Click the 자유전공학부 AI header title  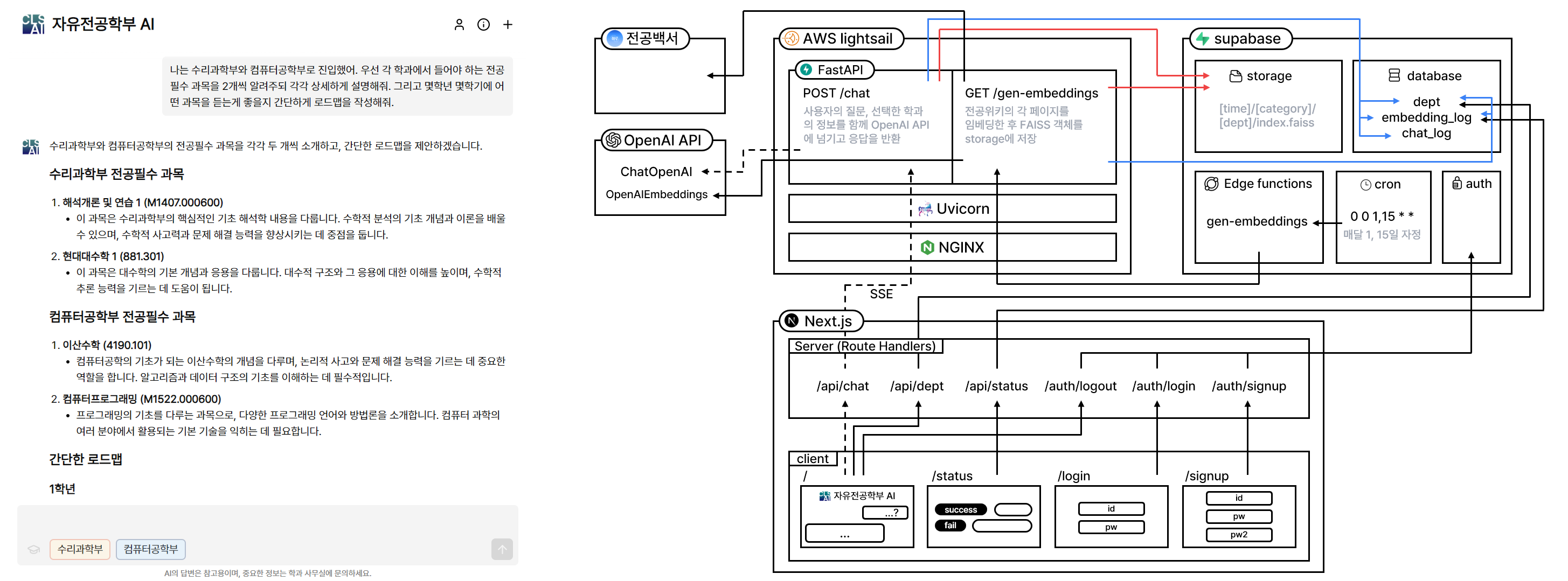pyautogui.click(x=103, y=24)
